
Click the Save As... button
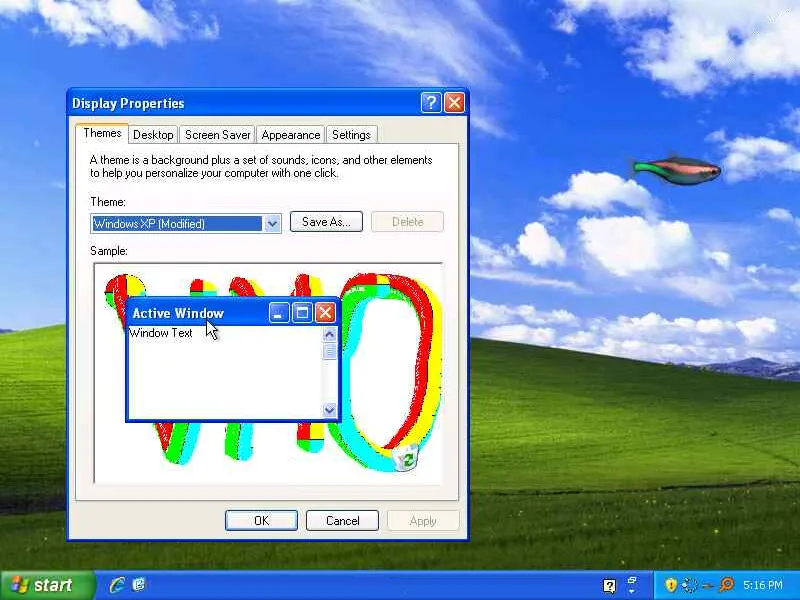click(326, 222)
